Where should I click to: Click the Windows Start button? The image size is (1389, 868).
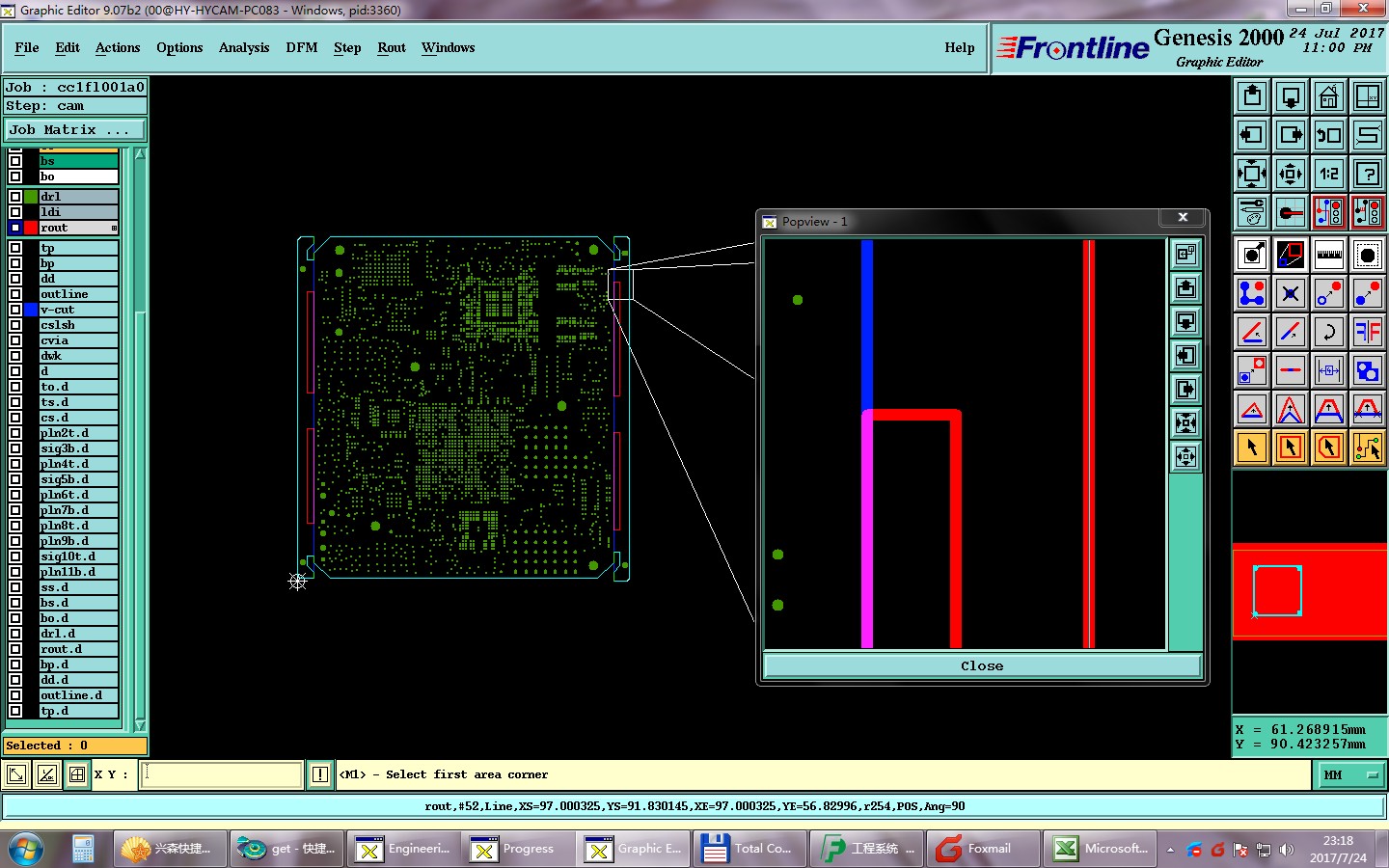point(26,849)
